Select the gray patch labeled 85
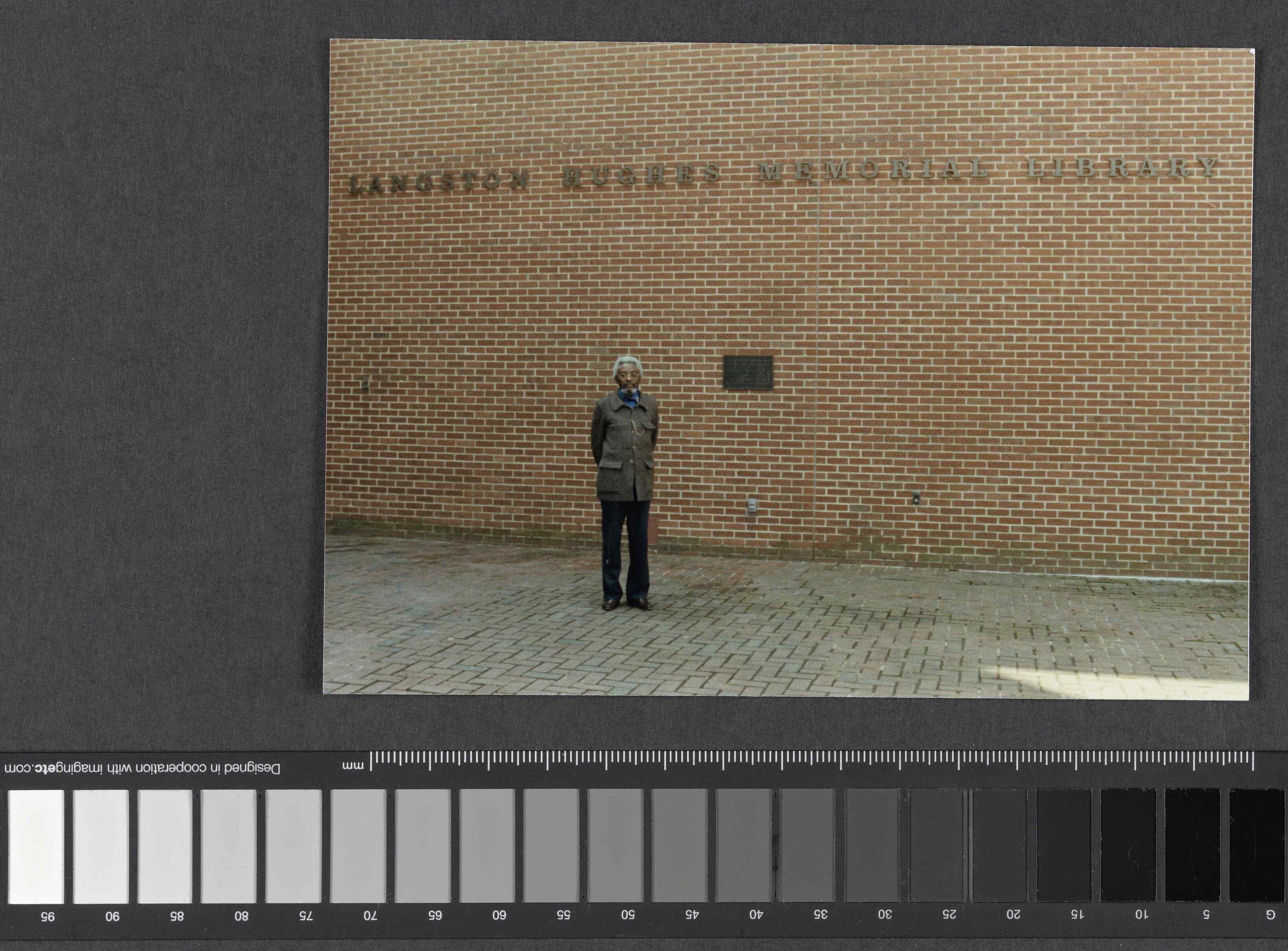This screenshot has height=951, width=1288. pos(164,846)
